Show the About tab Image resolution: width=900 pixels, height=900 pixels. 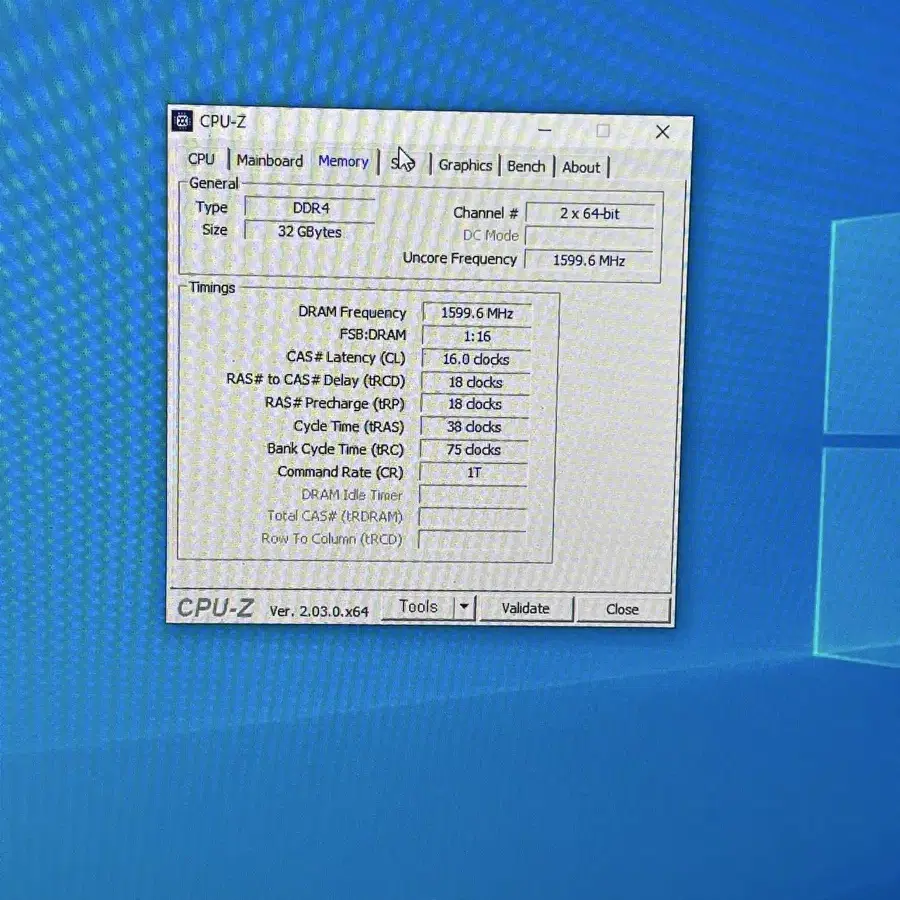581,168
